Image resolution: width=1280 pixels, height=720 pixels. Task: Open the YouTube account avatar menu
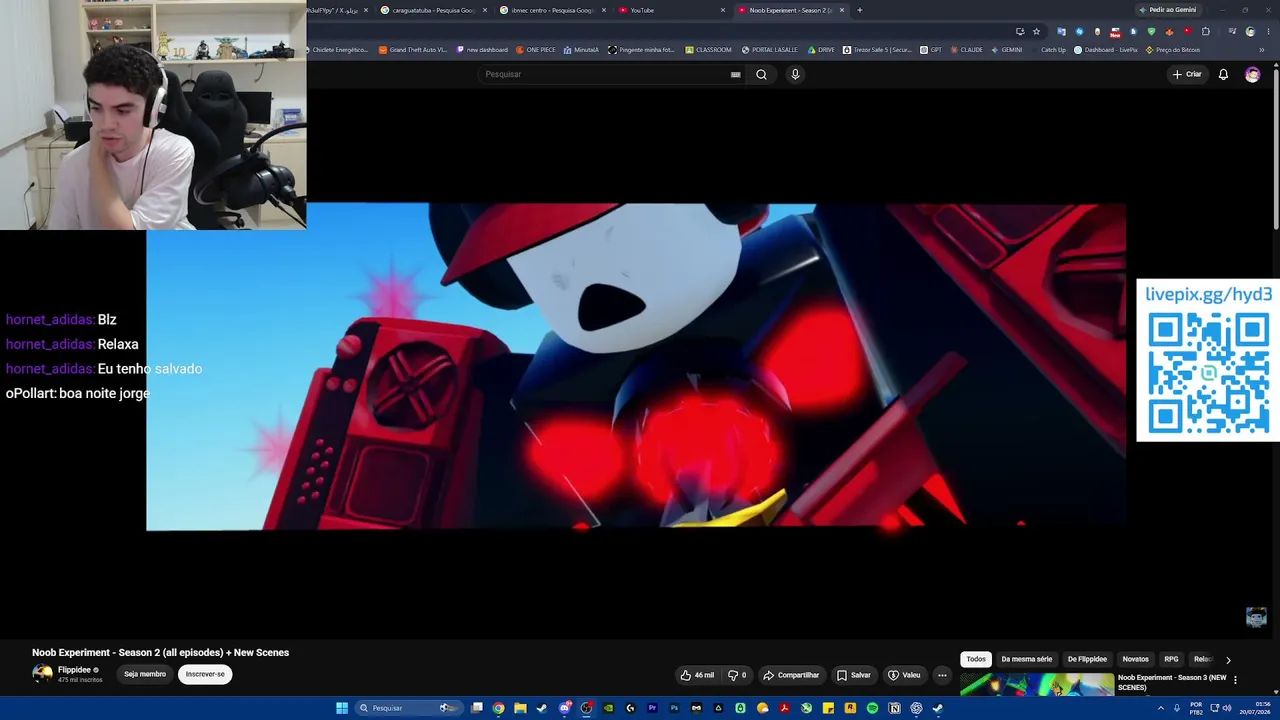(x=1252, y=74)
